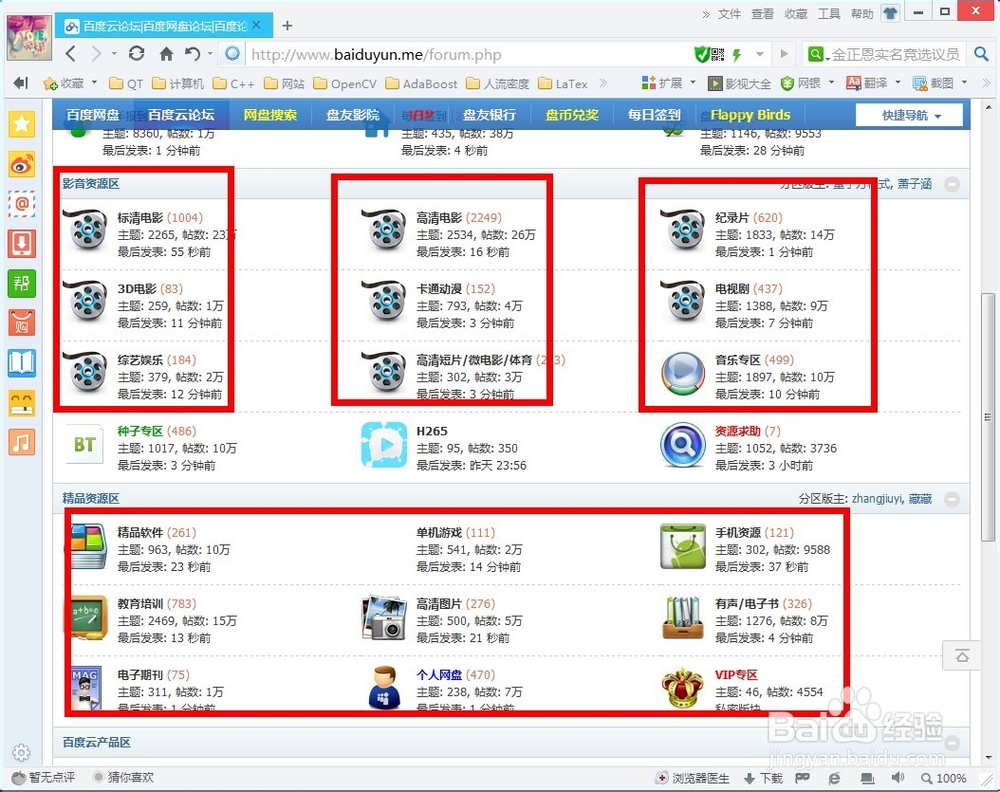Click the 浏览器医生 status bar button
The height and width of the screenshot is (792, 1000).
(x=693, y=778)
